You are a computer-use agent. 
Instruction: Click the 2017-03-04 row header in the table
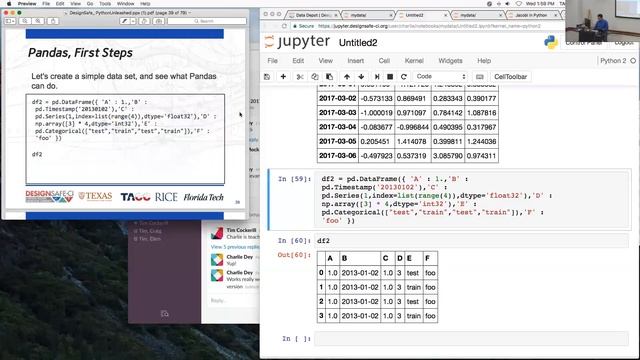338,127
